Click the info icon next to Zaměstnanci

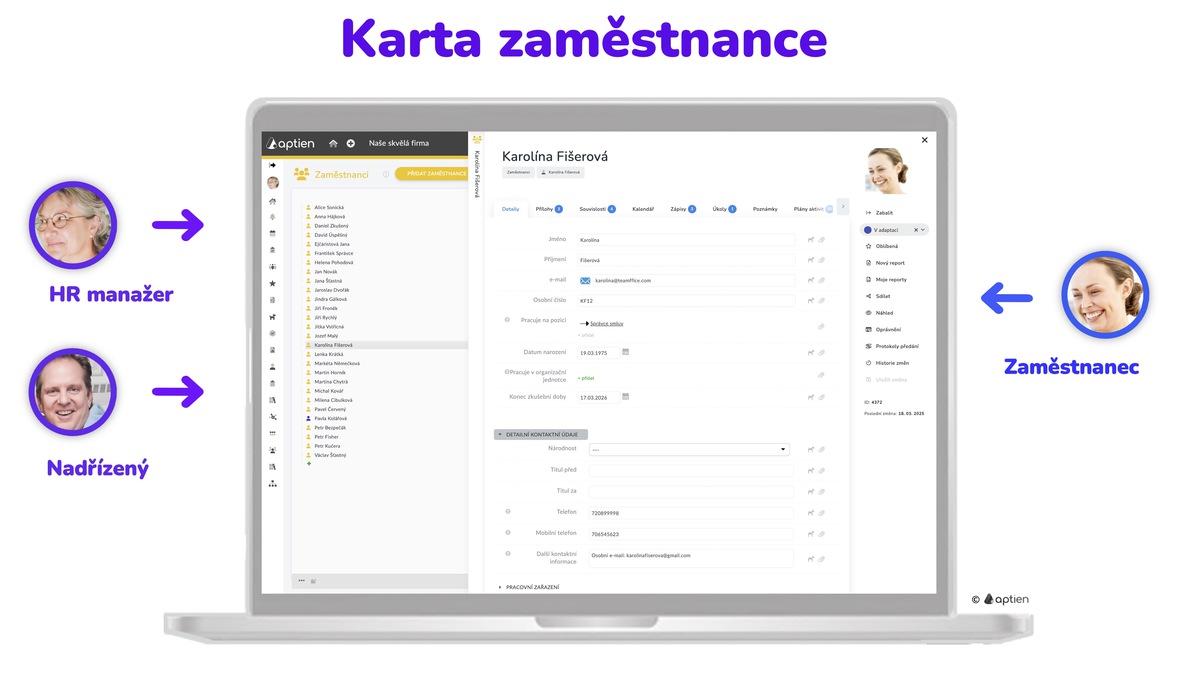386,174
